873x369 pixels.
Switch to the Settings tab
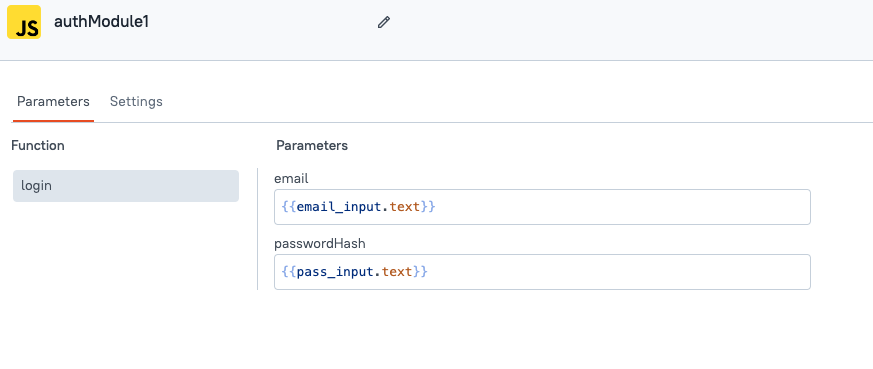136,102
